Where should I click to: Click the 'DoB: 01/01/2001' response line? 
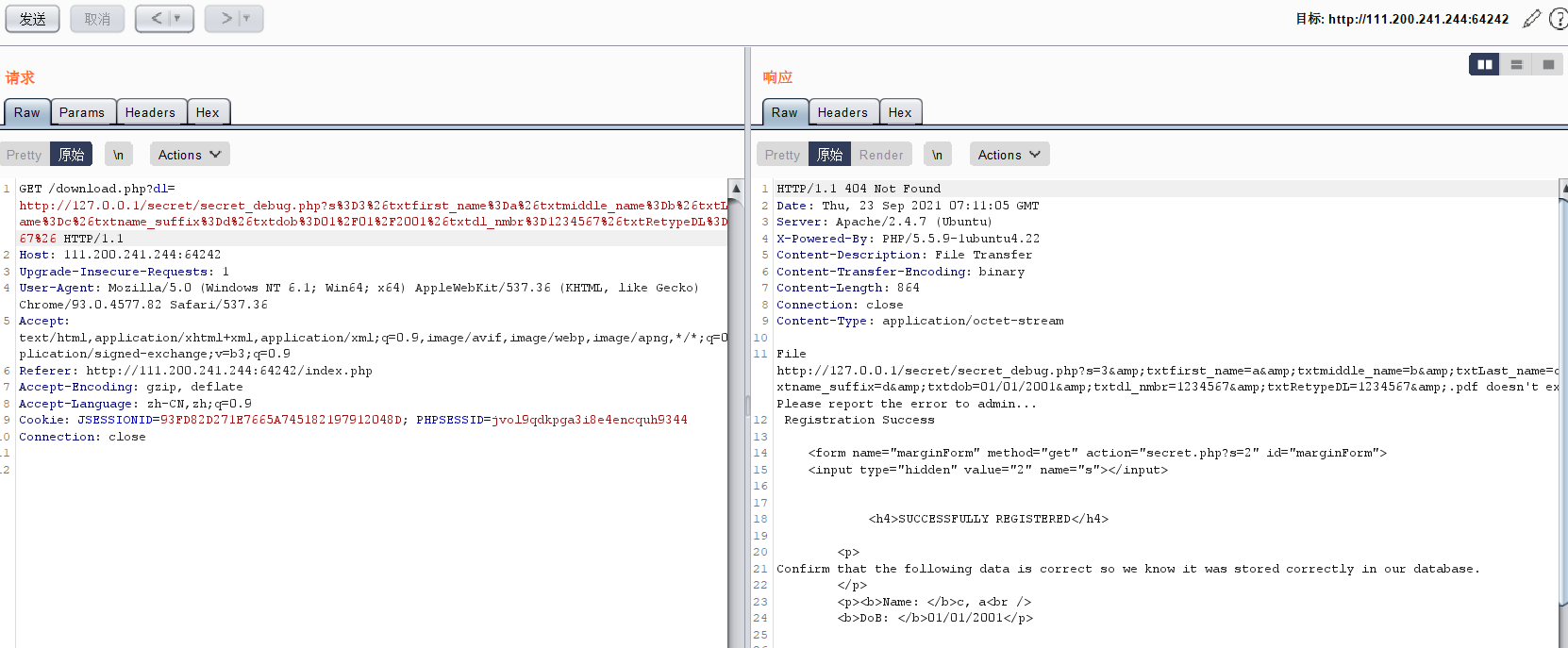935,618
